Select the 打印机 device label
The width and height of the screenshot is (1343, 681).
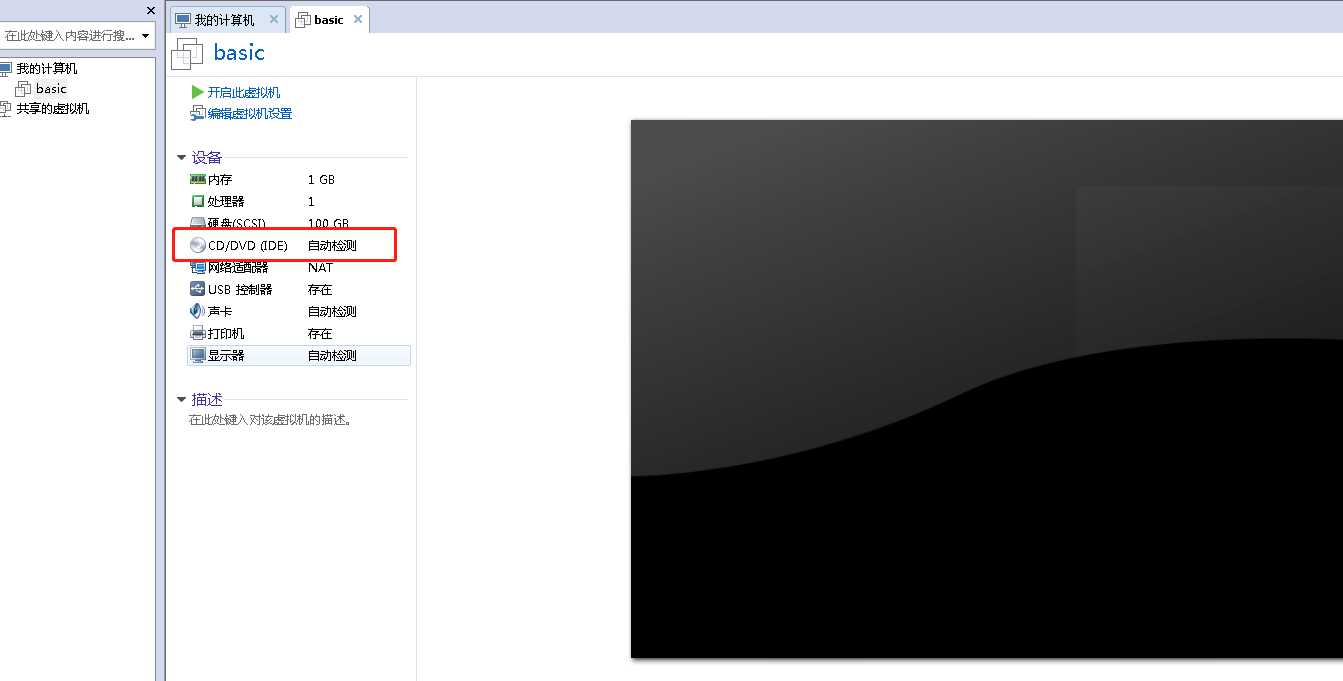tap(226, 333)
